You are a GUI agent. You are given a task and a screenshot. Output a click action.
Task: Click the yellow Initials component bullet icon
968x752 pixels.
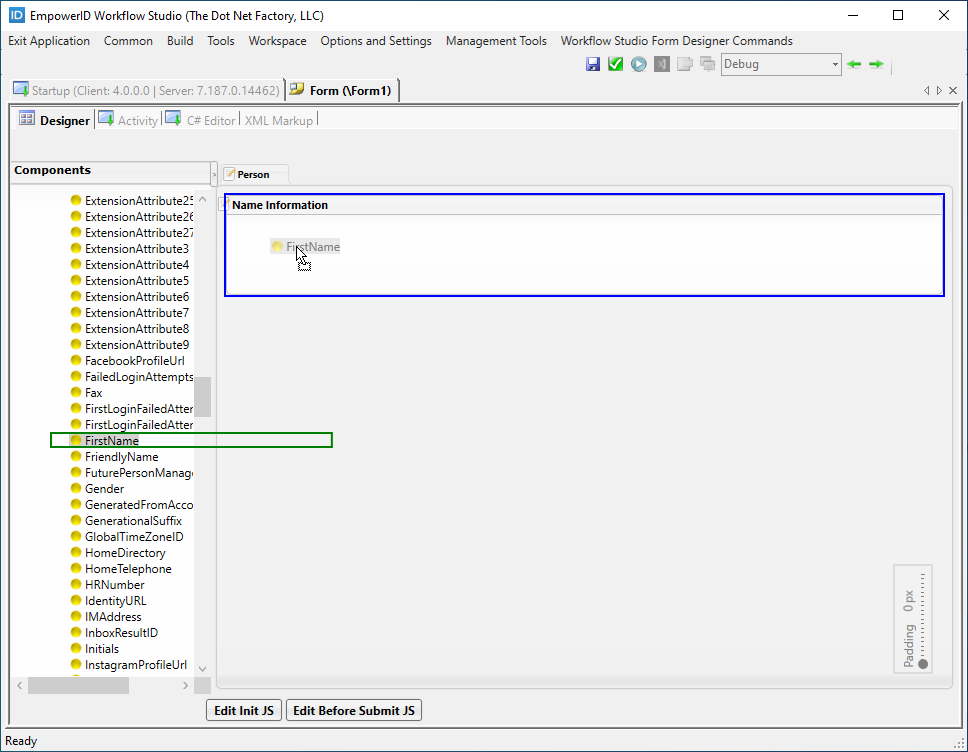[x=76, y=649]
